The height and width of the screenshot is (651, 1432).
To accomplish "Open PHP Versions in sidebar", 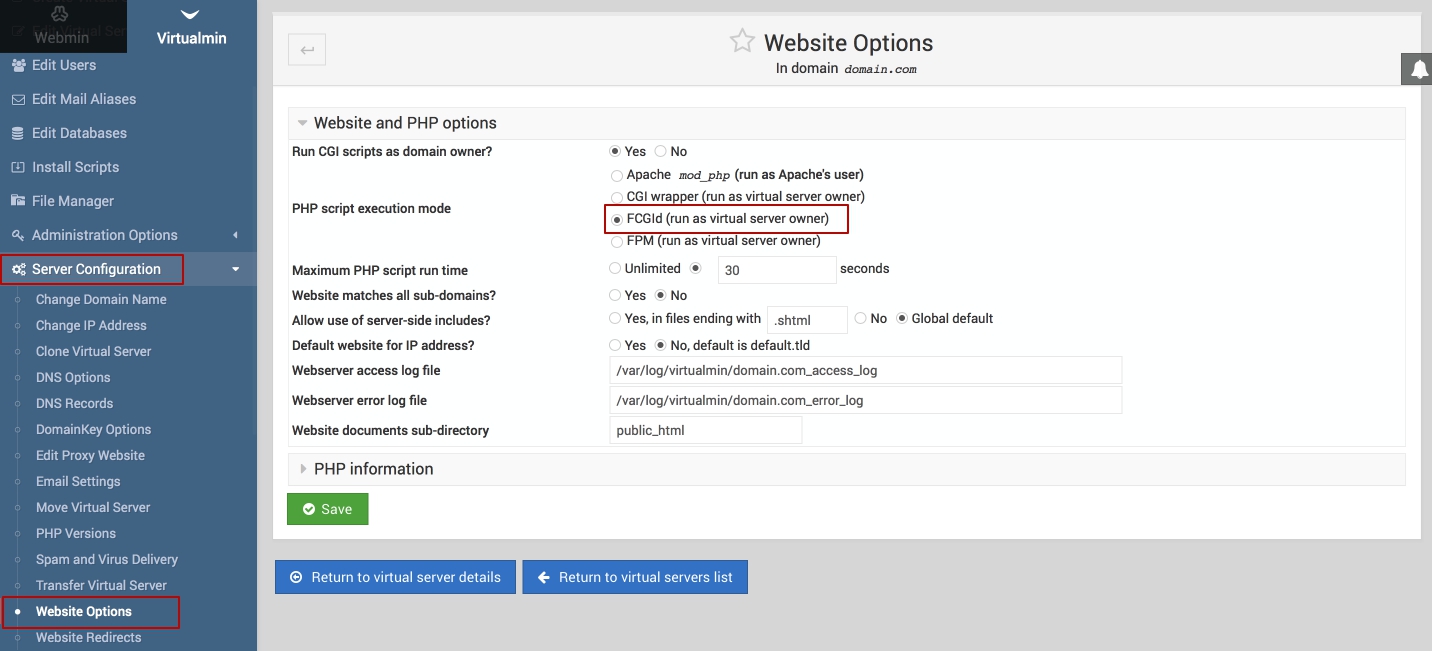I will pyautogui.click(x=76, y=533).
